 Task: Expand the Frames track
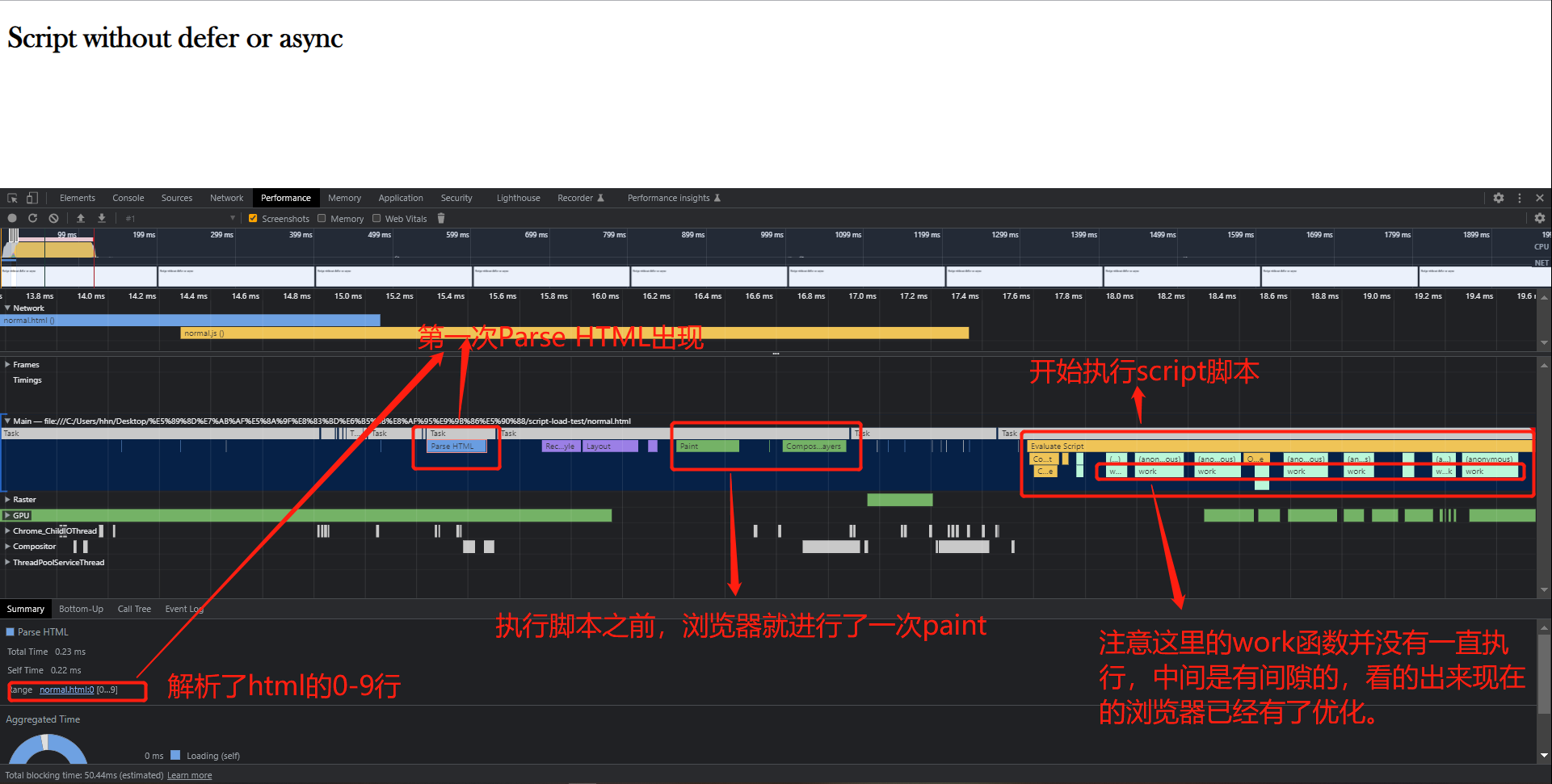tap(7, 364)
